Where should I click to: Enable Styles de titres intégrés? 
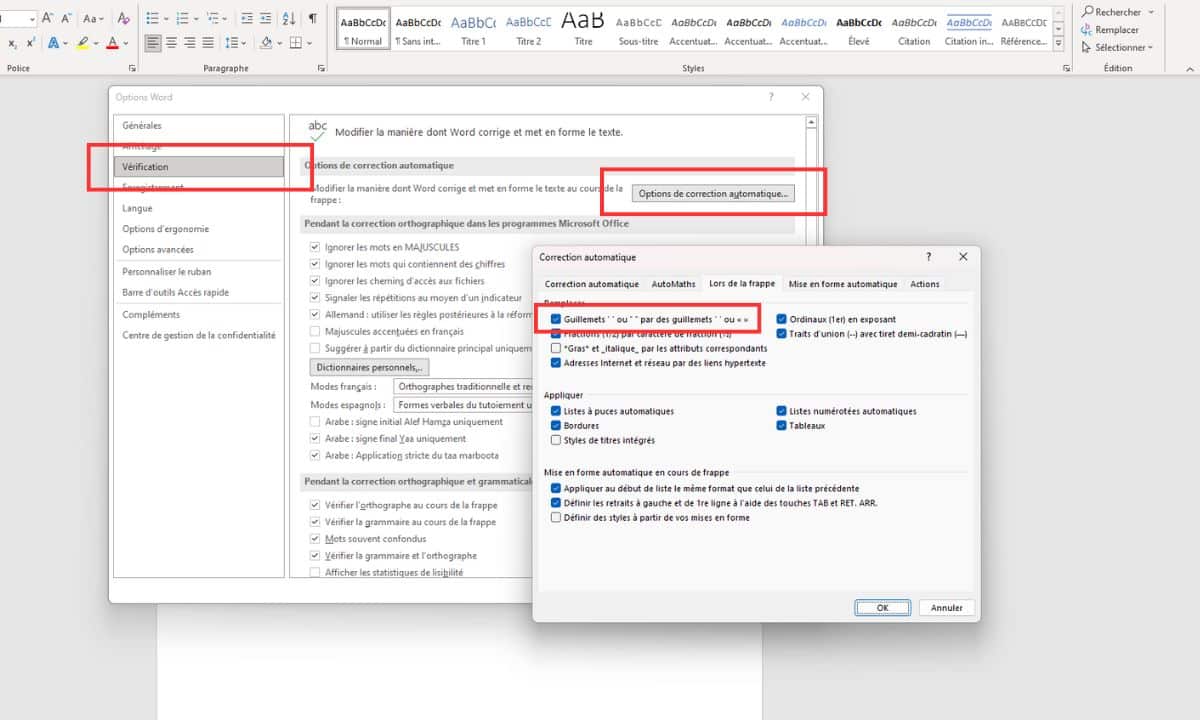coord(556,440)
